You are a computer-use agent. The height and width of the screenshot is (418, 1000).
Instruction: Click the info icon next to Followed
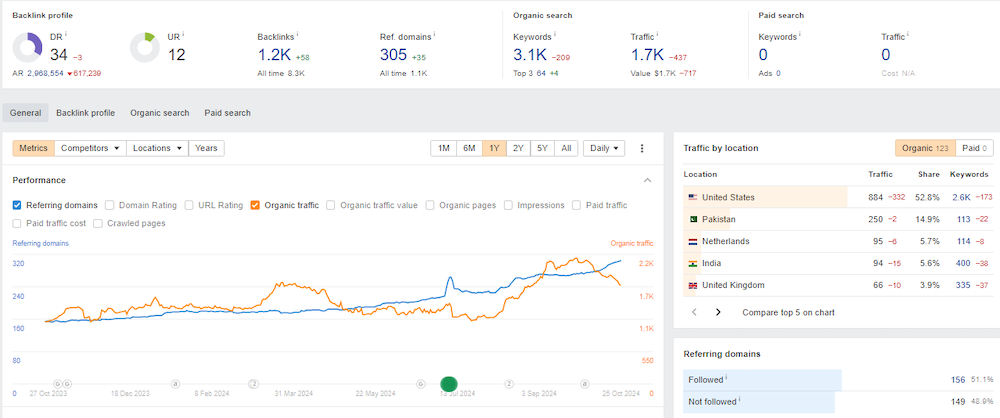[x=726, y=378]
